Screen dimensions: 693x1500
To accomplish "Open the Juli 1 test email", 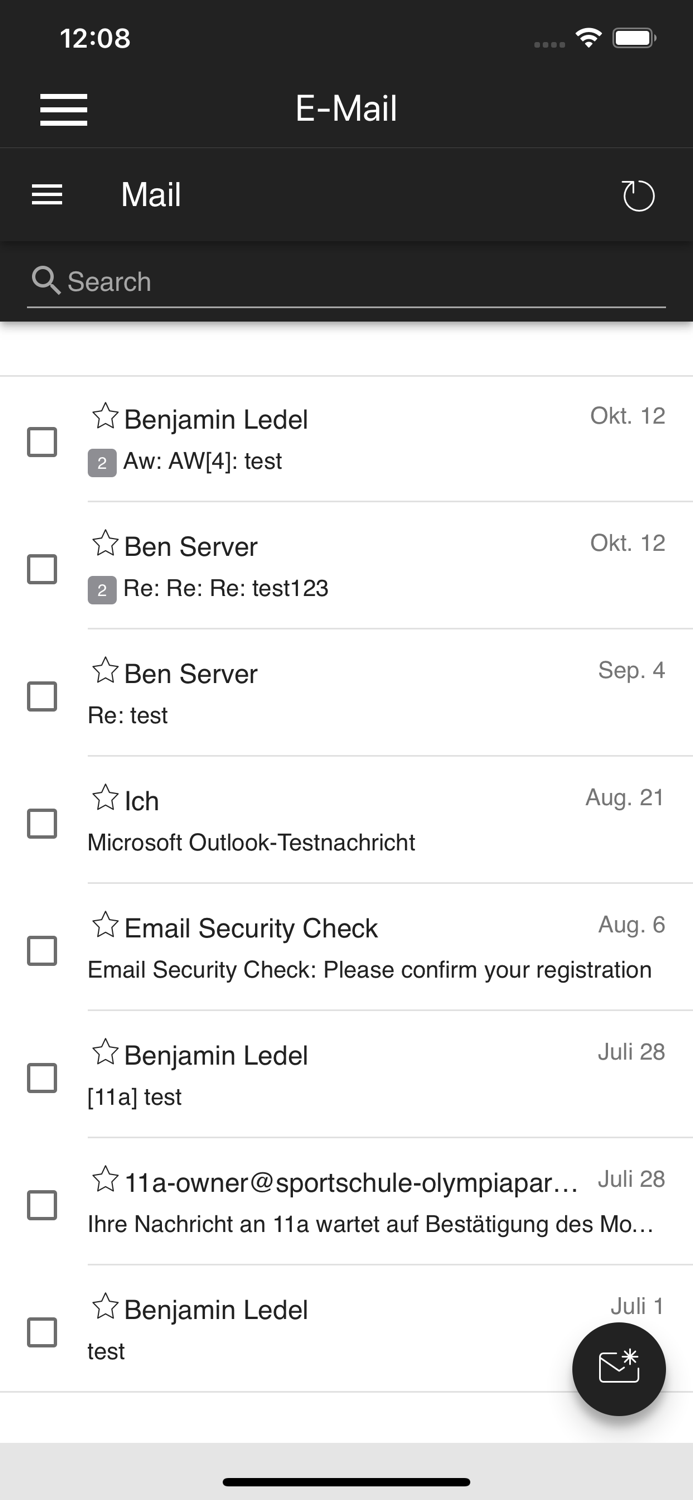I will coord(300,1350).
